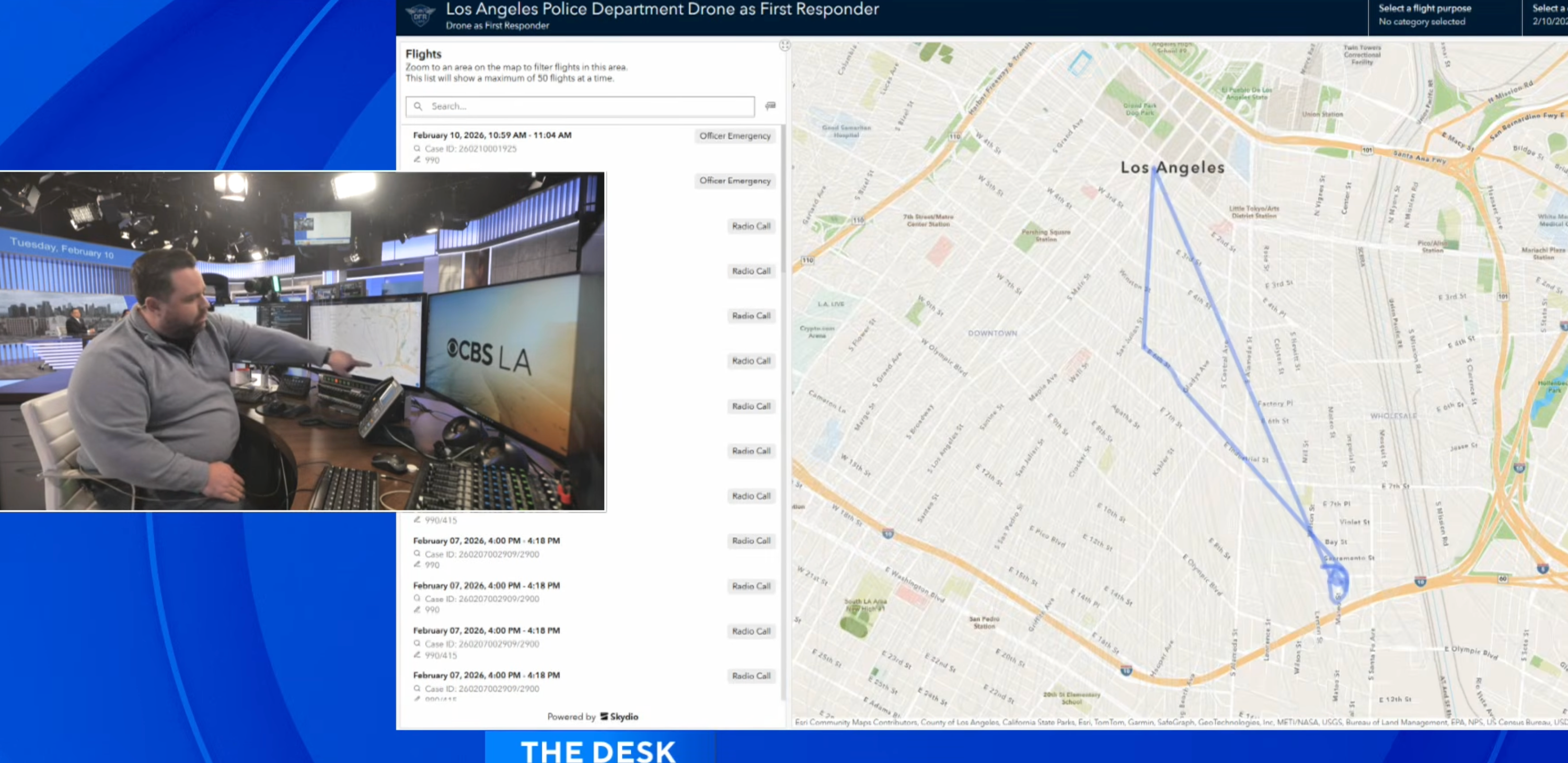Image resolution: width=1568 pixels, height=763 pixels.
Task: Click in the Flights Search field
Action: [x=580, y=106]
